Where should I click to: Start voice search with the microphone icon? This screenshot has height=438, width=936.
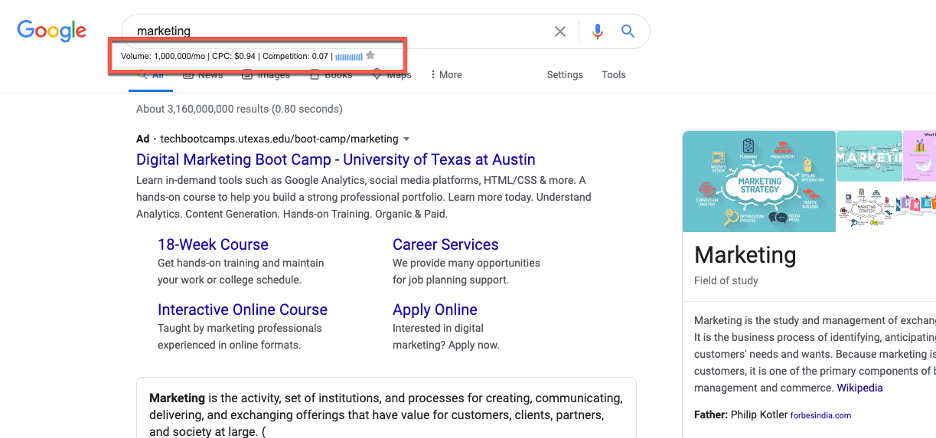pyautogui.click(x=598, y=32)
